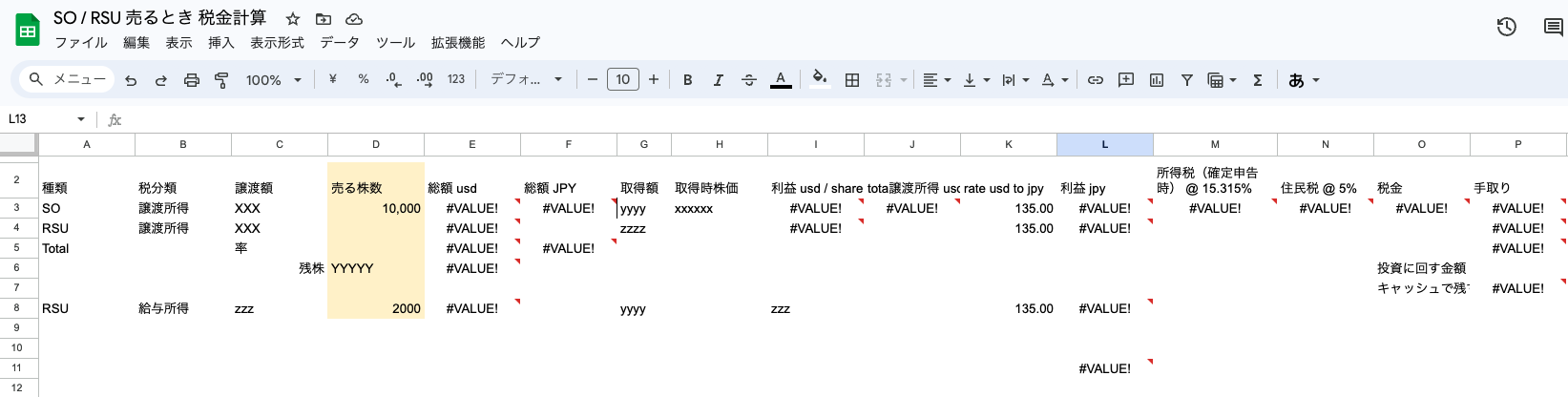Click the 給与所得 cell
Screen dimensions: 1568x397
(x=183, y=308)
